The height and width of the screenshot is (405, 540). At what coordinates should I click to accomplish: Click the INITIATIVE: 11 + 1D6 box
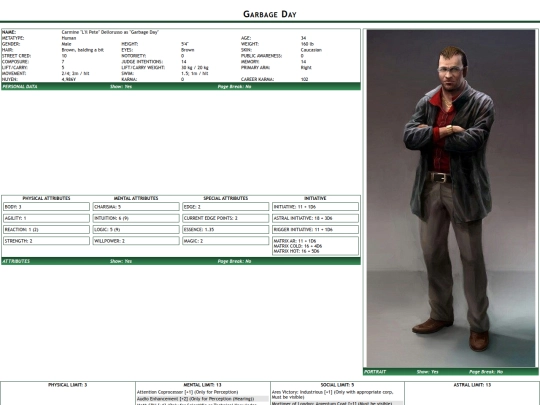(315, 207)
